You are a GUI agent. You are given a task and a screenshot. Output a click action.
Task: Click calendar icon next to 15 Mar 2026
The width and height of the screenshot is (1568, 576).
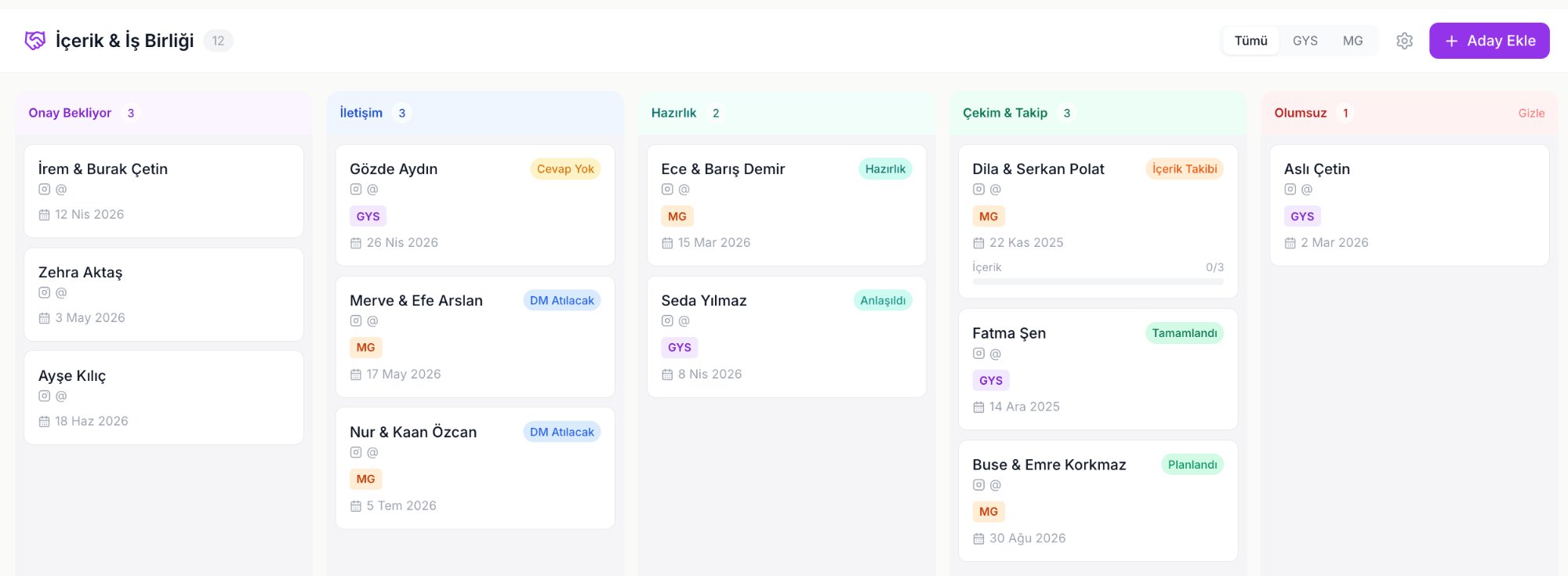pyautogui.click(x=667, y=243)
